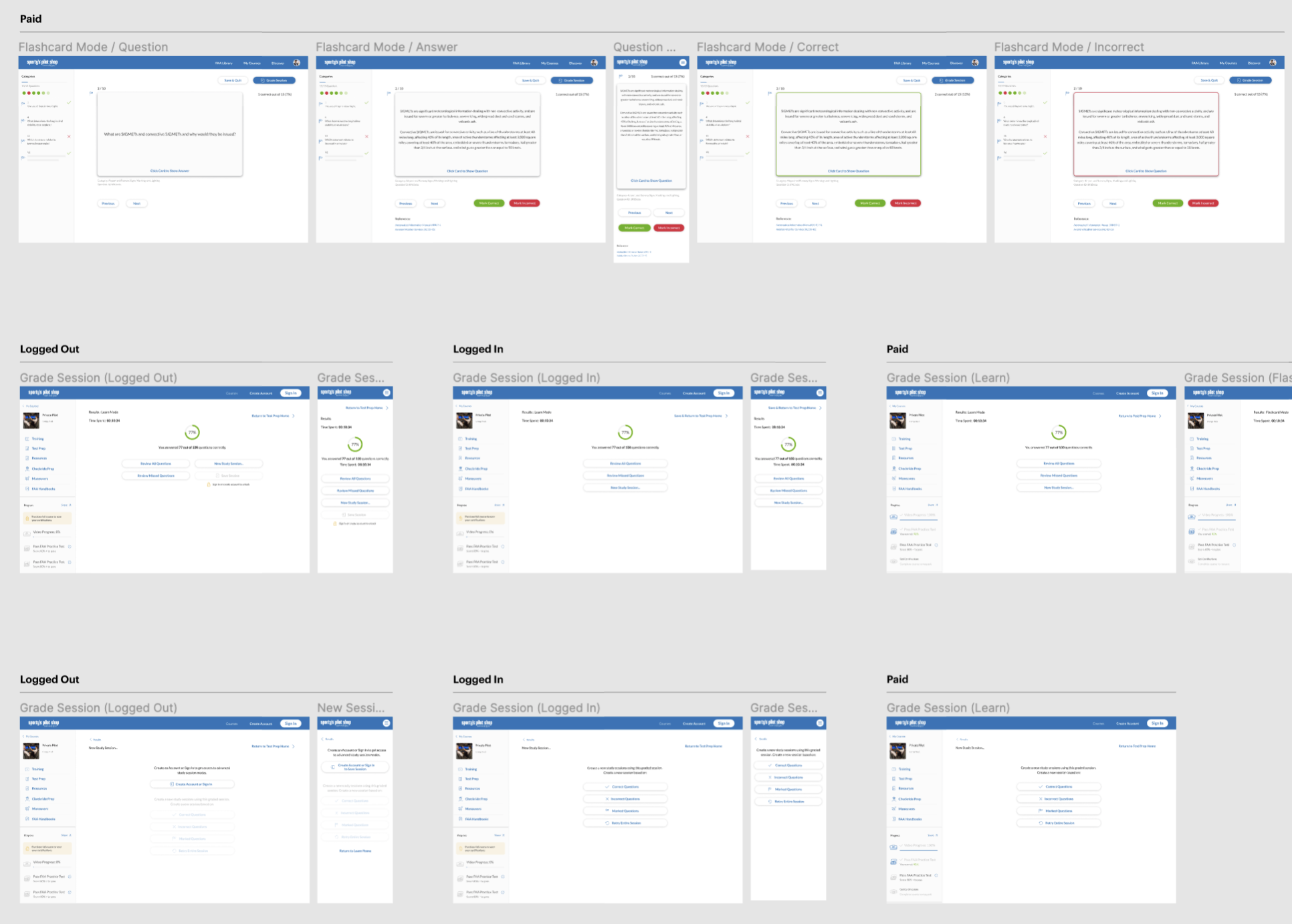This screenshot has width=1292, height=924.
Task: Click Create Account in Logged In results header
Action: coord(694,393)
